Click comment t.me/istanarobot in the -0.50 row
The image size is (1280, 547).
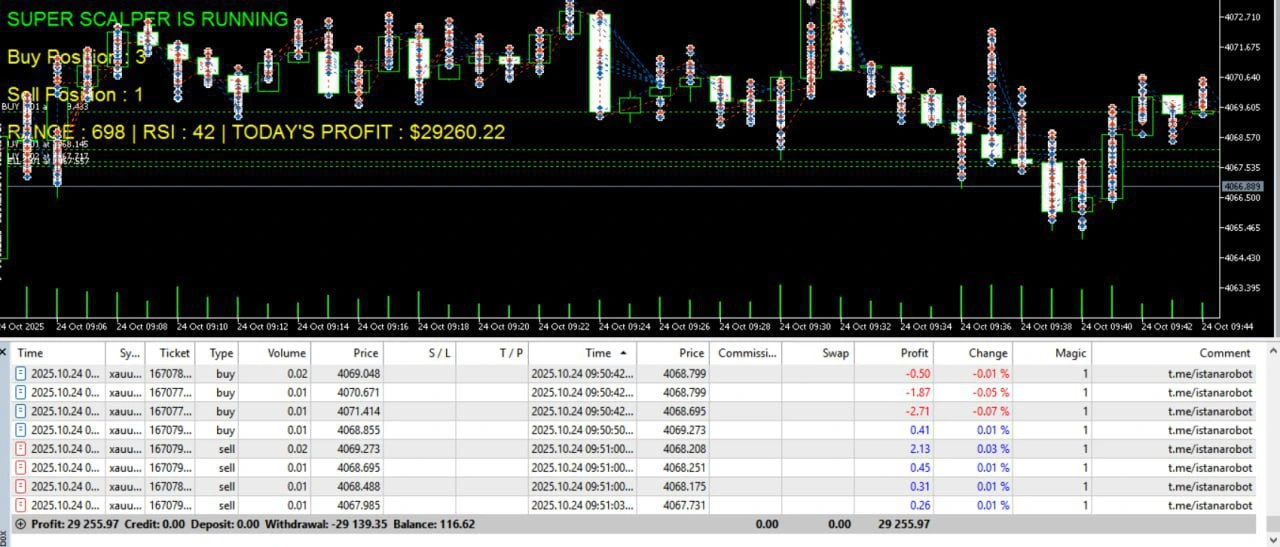tap(1210, 373)
